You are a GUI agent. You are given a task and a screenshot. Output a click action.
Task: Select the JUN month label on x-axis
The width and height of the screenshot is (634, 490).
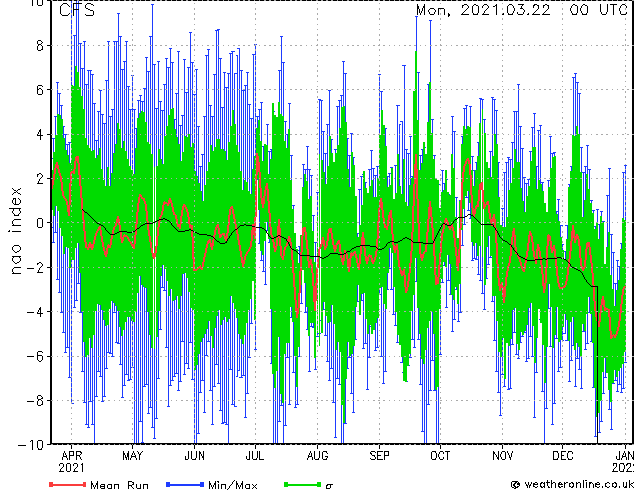[194, 456]
